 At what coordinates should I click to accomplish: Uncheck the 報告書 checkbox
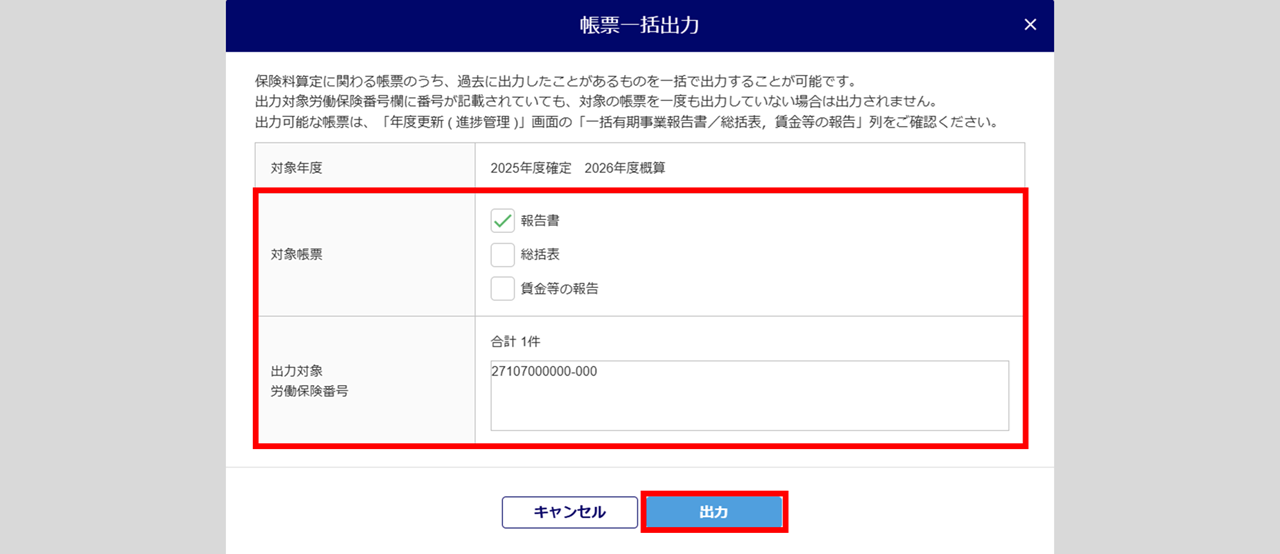[x=503, y=220]
